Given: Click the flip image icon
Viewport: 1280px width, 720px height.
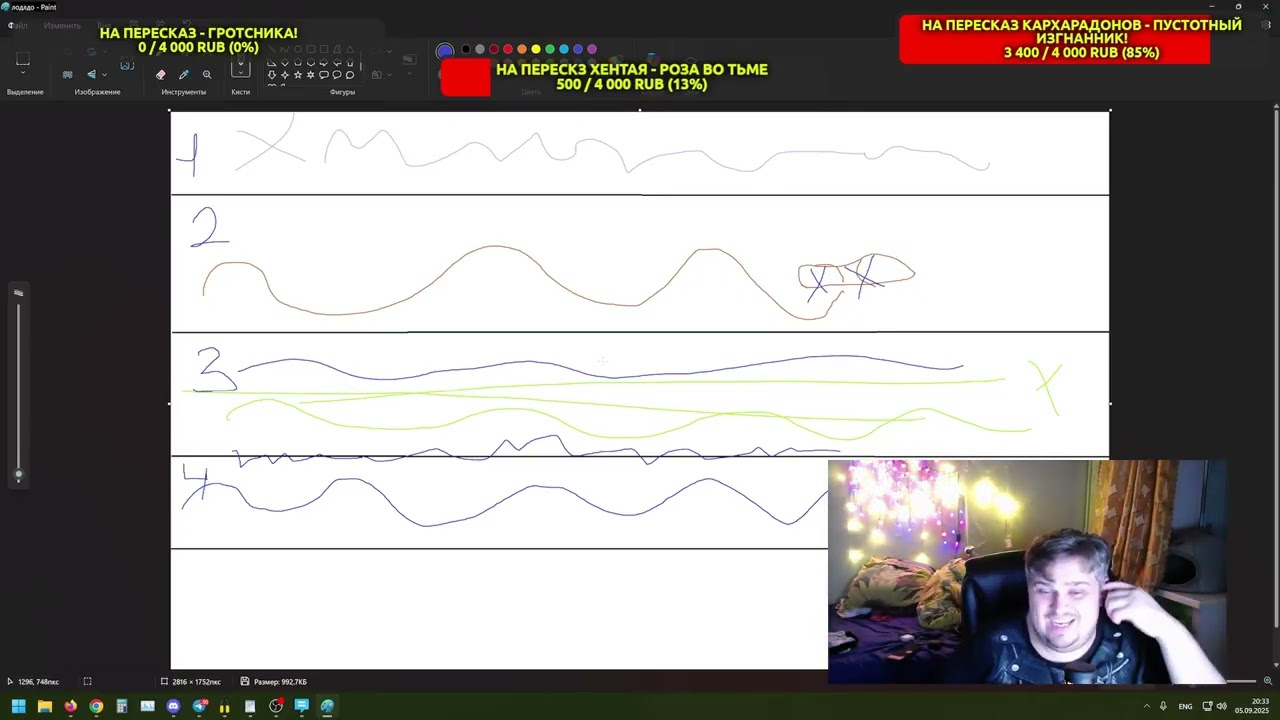Looking at the screenshot, I should click(x=92, y=74).
